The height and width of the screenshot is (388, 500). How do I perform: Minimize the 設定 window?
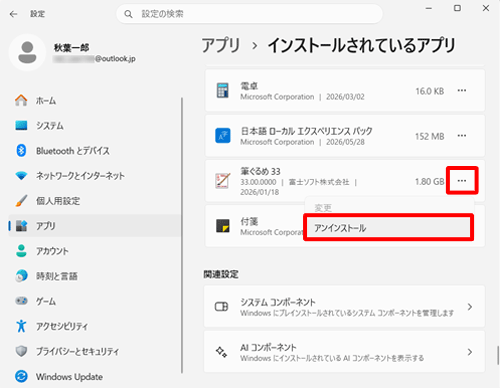point(429,8)
